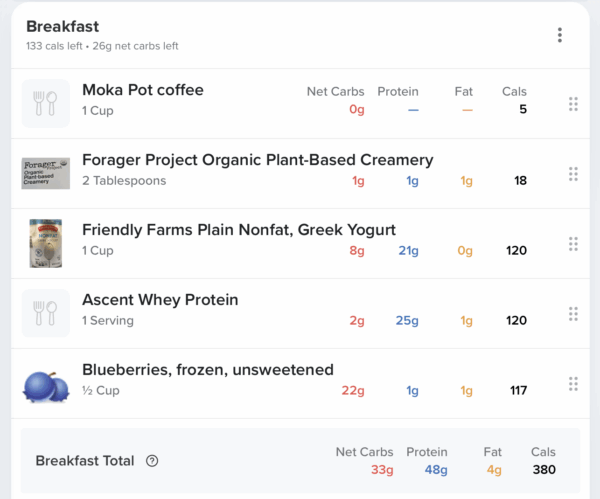Click the Moka Pot coffee fork-and-spoon icon
The height and width of the screenshot is (499, 600).
pos(46,103)
